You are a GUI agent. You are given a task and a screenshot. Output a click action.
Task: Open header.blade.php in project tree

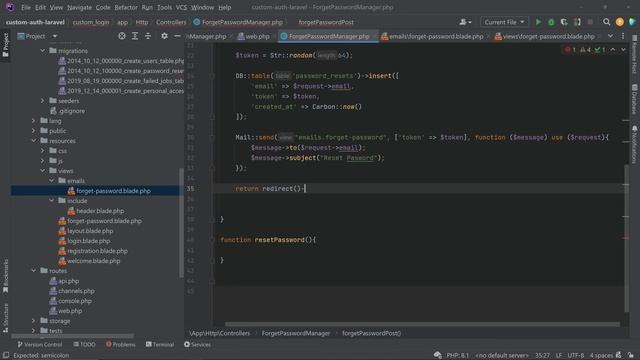tap(96, 211)
